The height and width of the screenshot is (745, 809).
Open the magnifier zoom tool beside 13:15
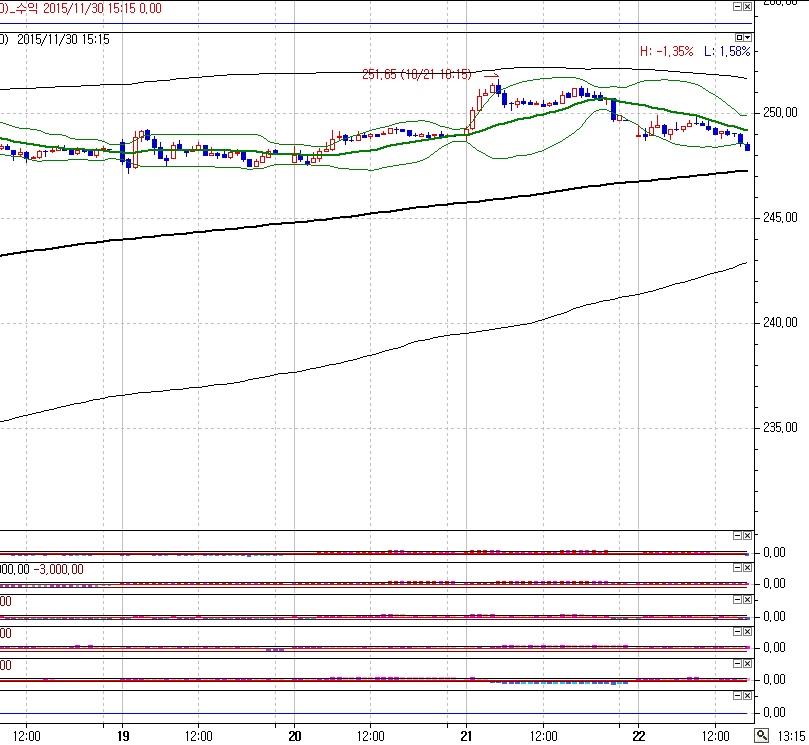760,736
